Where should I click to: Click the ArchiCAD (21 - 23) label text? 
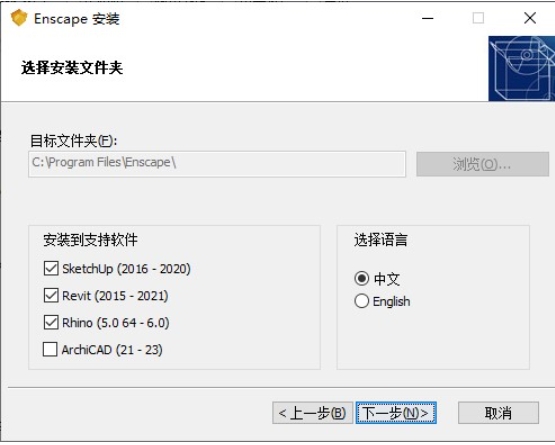point(112,350)
